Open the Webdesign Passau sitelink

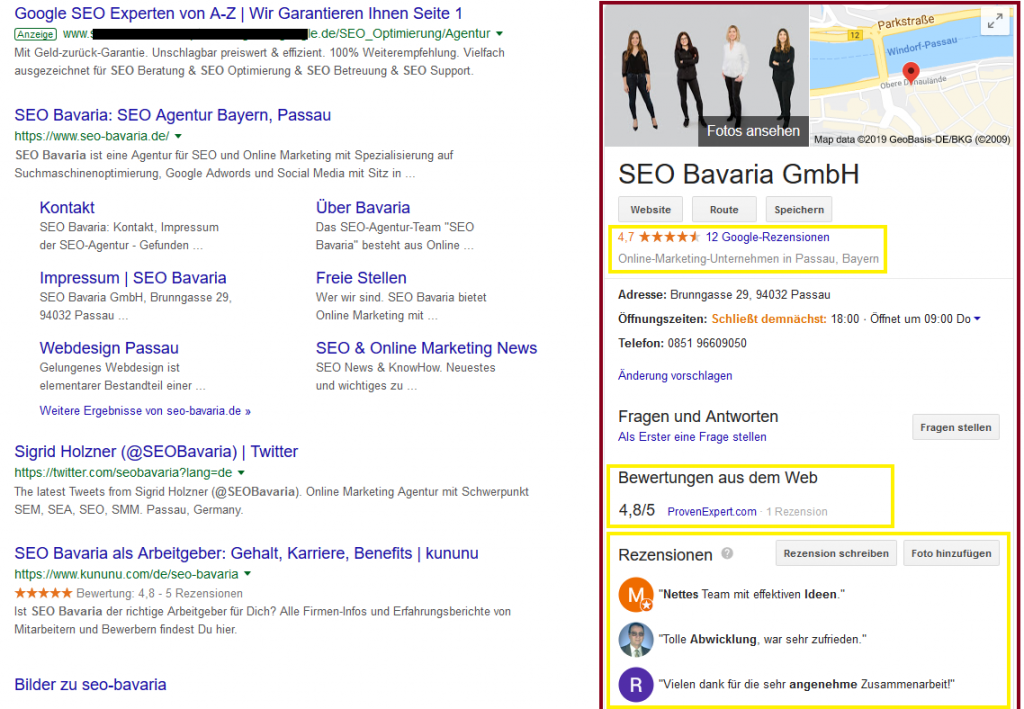[109, 347]
